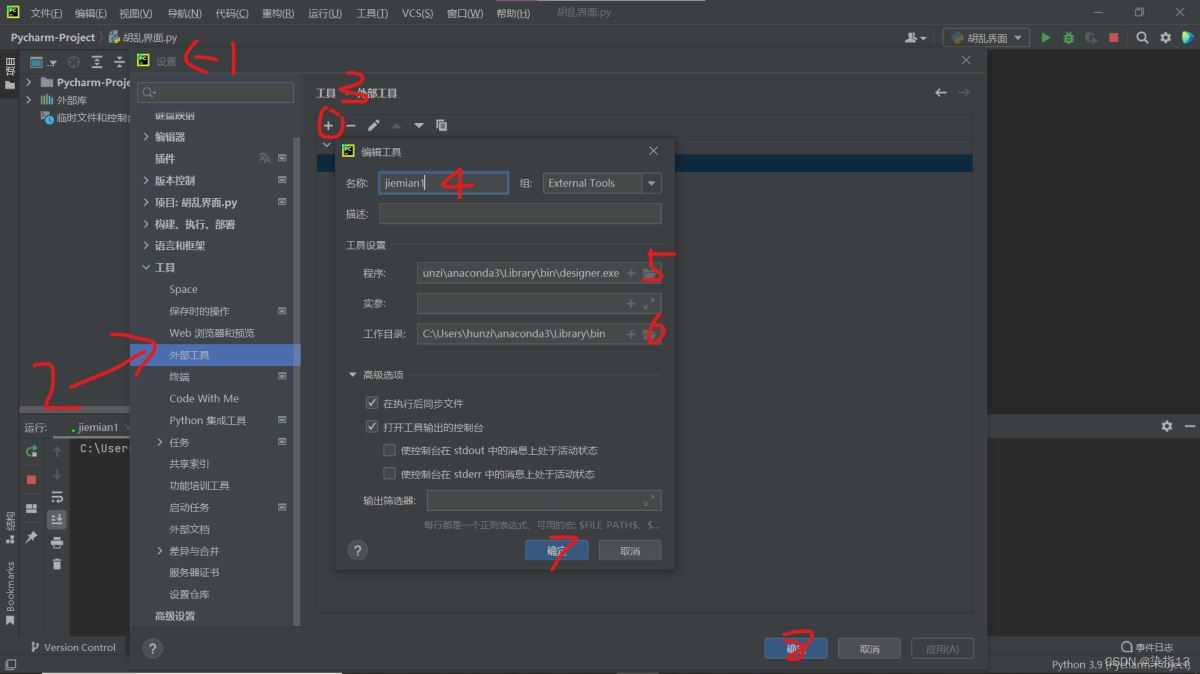Click 应用(A) in Settings dialog

click(x=942, y=649)
